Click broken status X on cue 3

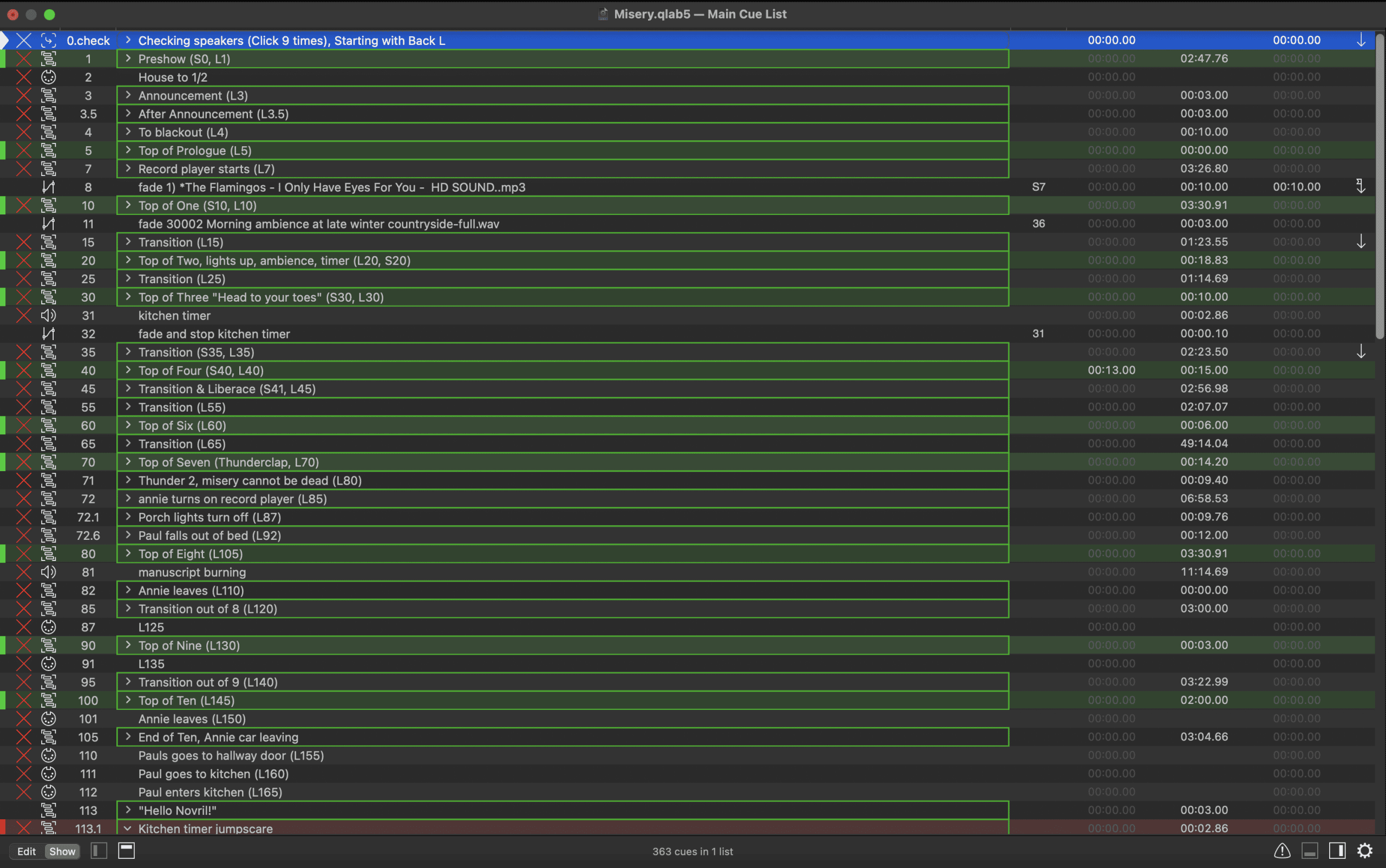(x=23, y=95)
